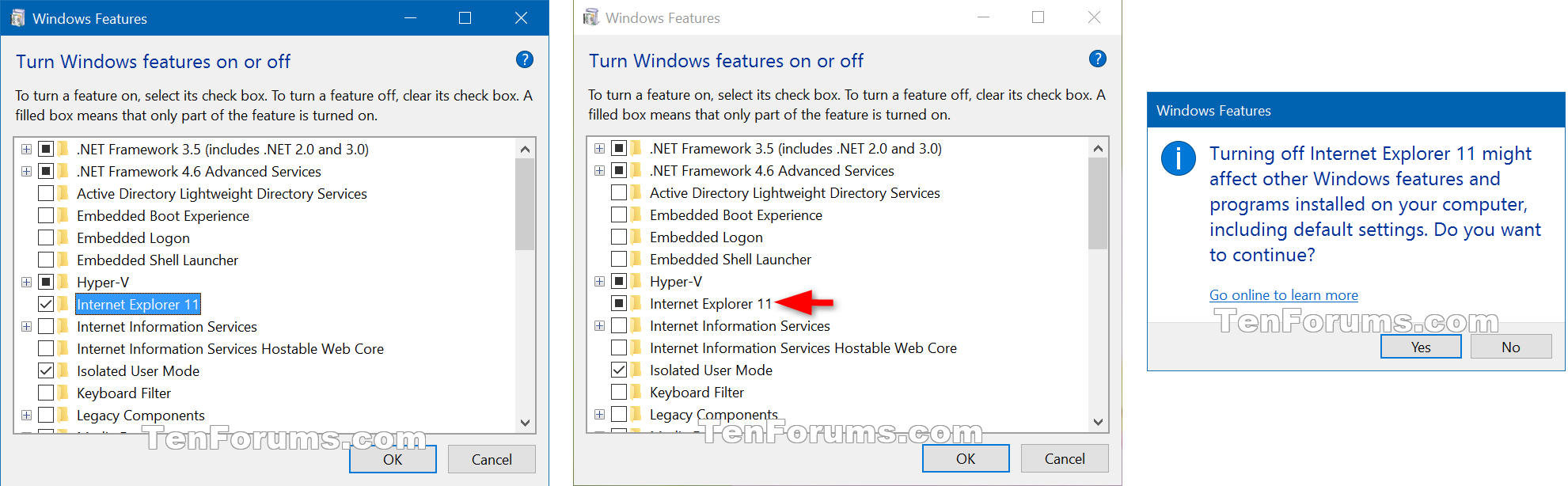Image resolution: width=1568 pixels, height=486 pixels.
Task: Select Embedded Shell Launcher row in the left window
Action: click(x=157, y=260)
